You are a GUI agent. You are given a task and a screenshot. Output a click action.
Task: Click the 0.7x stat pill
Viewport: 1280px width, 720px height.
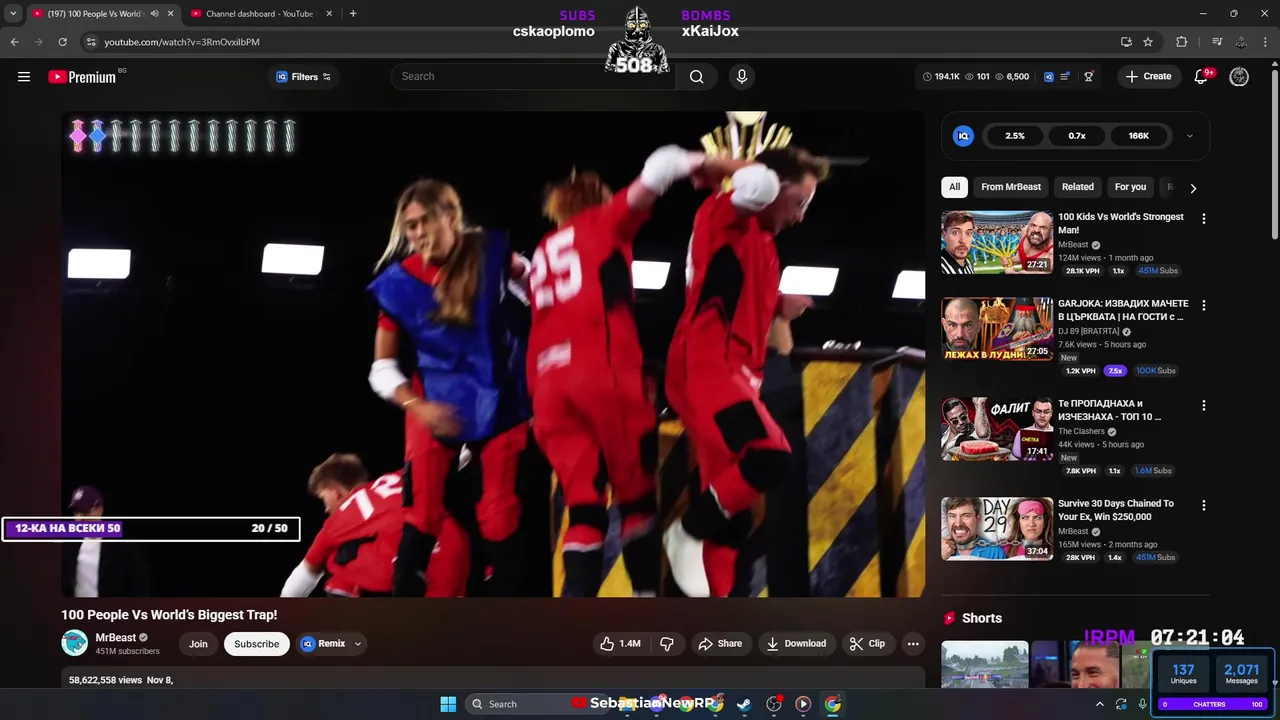point(1077,136)
